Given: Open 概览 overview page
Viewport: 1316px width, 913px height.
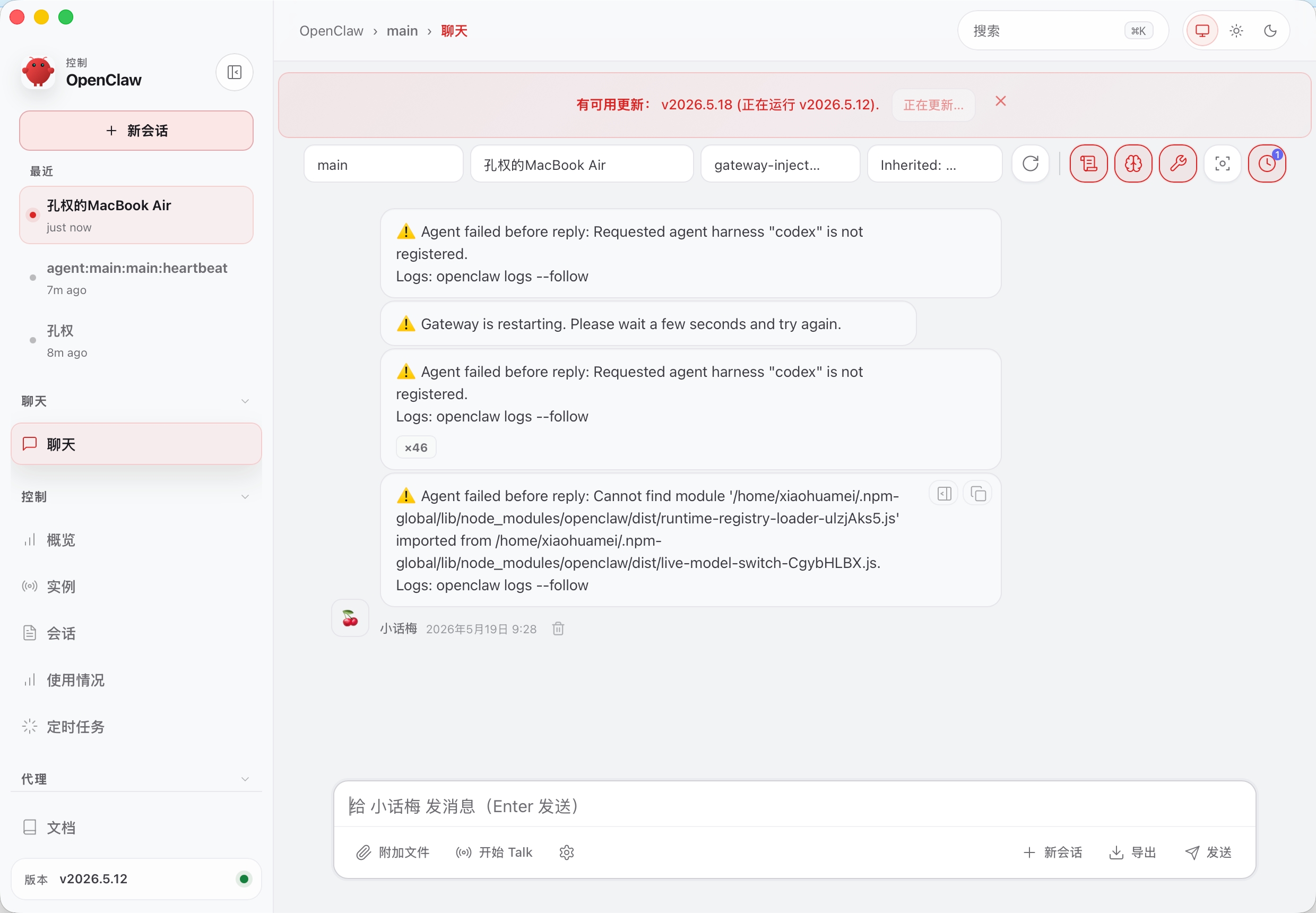Looking at the screenshot, I should pyautogui.click(x=136, y=540).
